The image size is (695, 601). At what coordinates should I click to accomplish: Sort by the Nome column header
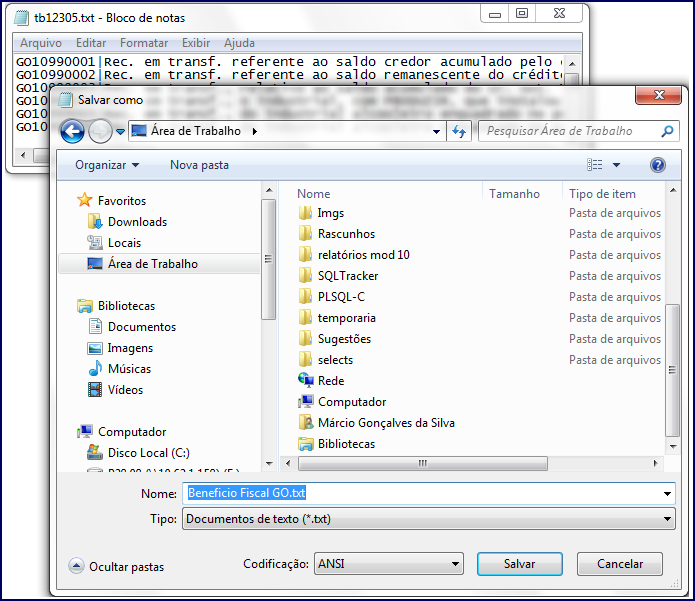tap(314, 194)
